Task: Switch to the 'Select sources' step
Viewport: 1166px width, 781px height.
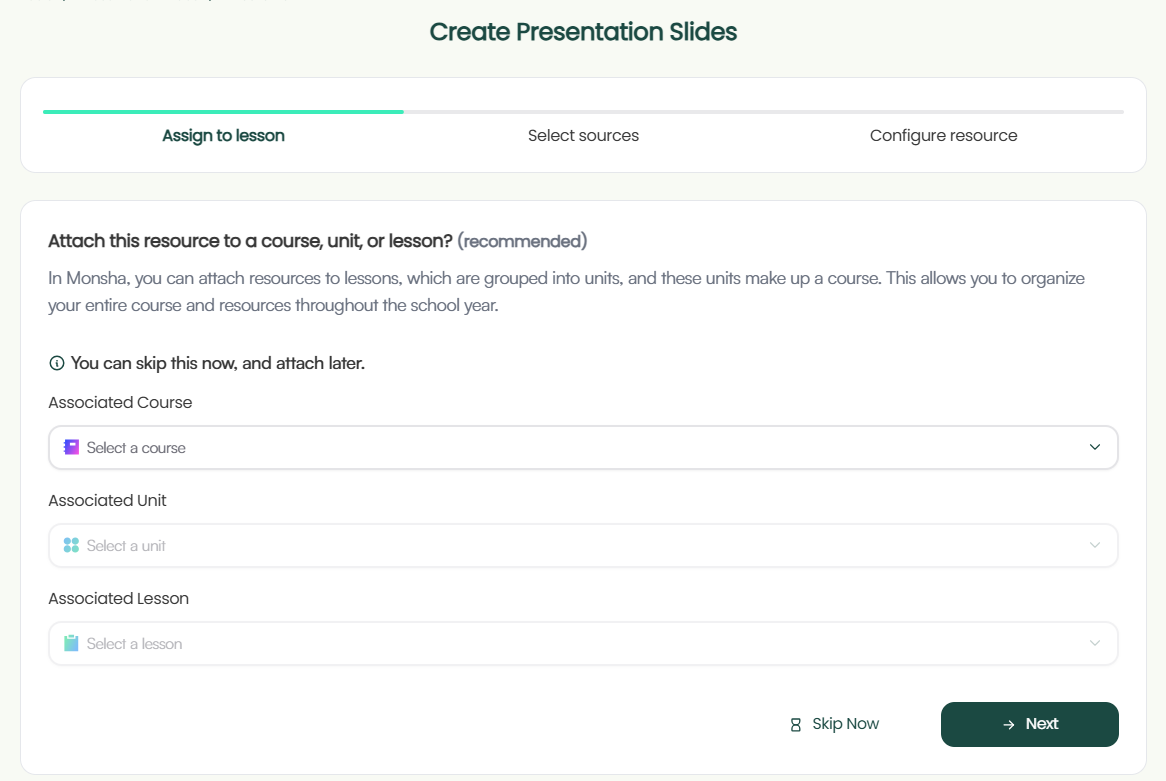Action: (x=583, y=136)
